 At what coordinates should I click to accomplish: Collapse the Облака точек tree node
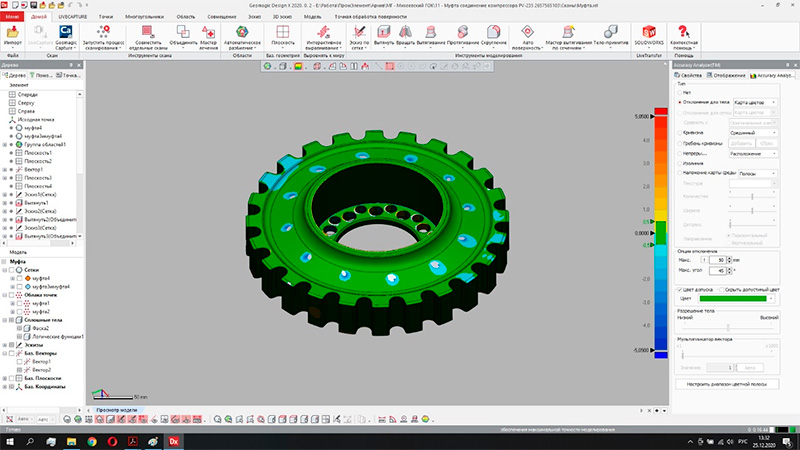(5, 295)
